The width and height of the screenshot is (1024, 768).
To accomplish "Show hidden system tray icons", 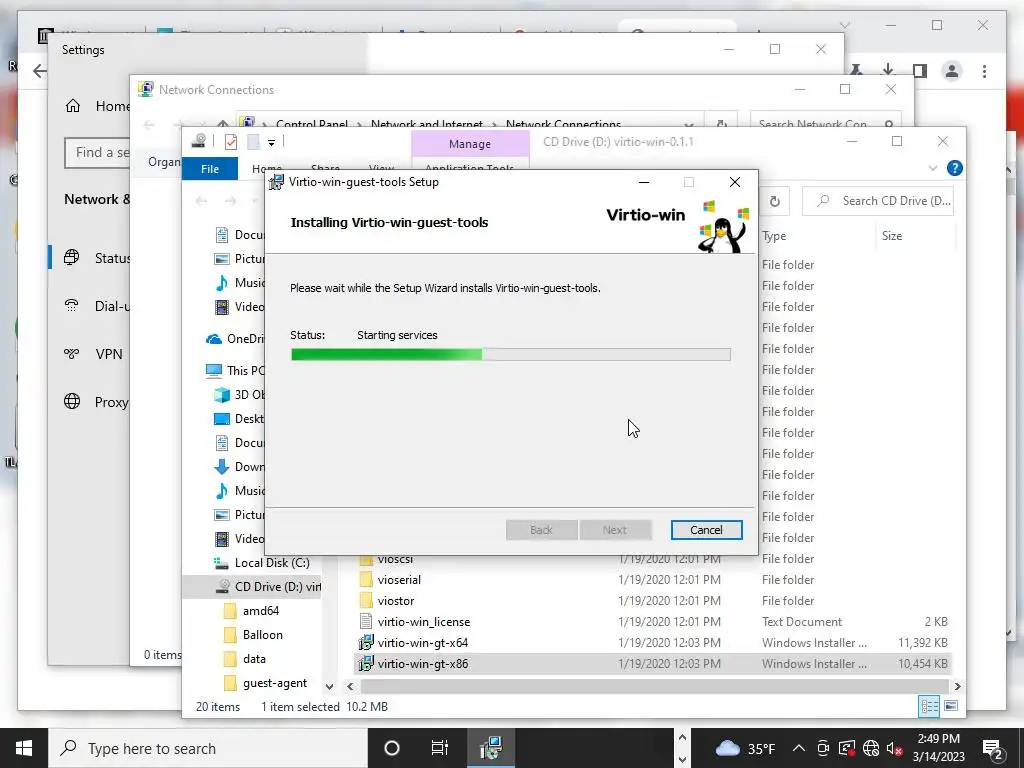I will click(798, 748).
